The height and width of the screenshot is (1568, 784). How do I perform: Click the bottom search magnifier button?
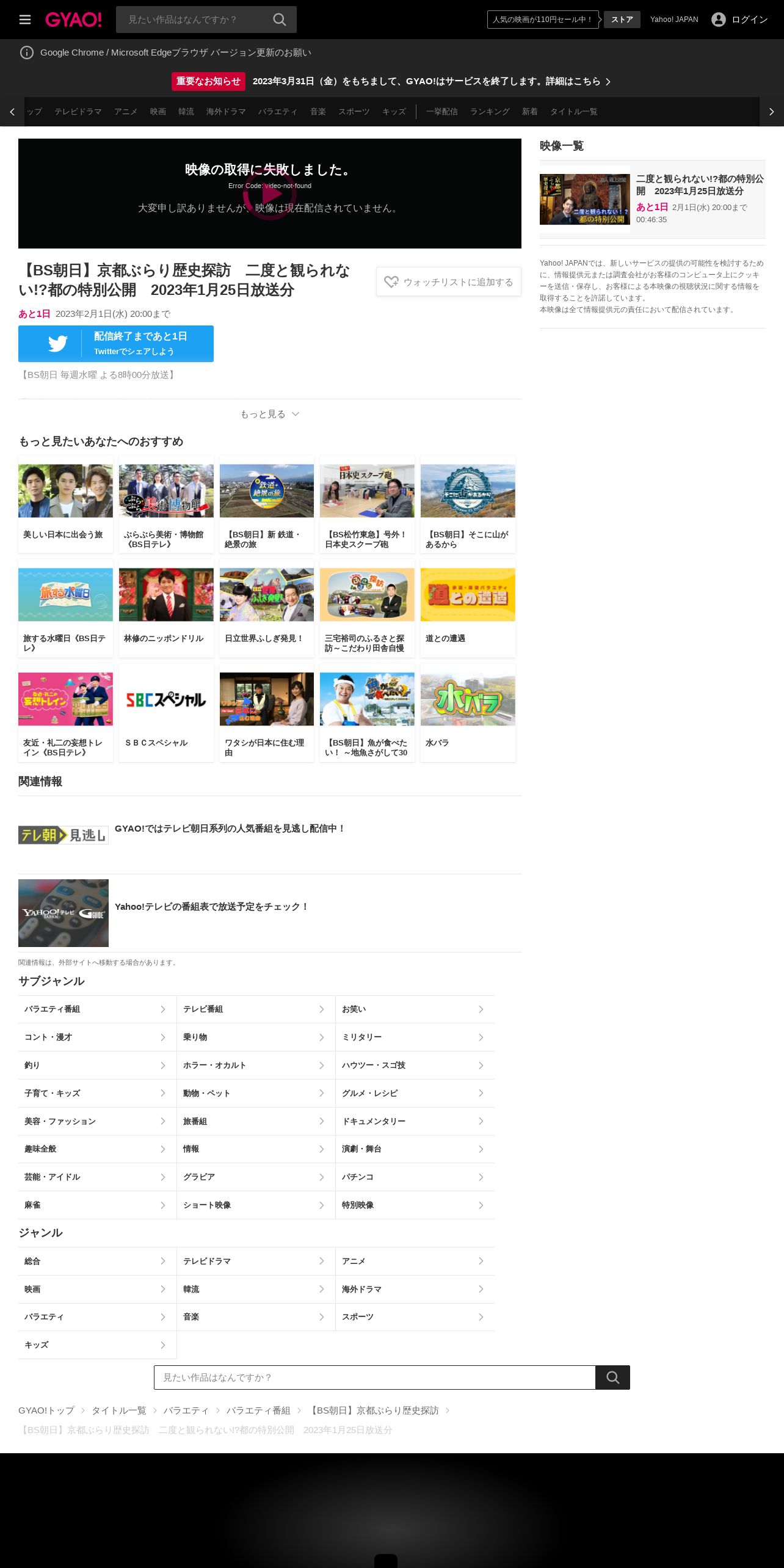(x=612, y=1377)
